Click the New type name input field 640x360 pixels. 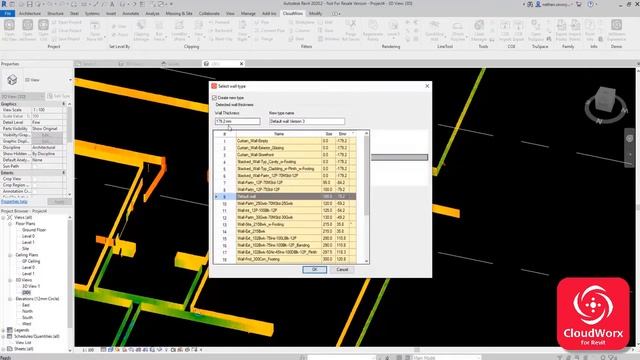click(307, 121)
